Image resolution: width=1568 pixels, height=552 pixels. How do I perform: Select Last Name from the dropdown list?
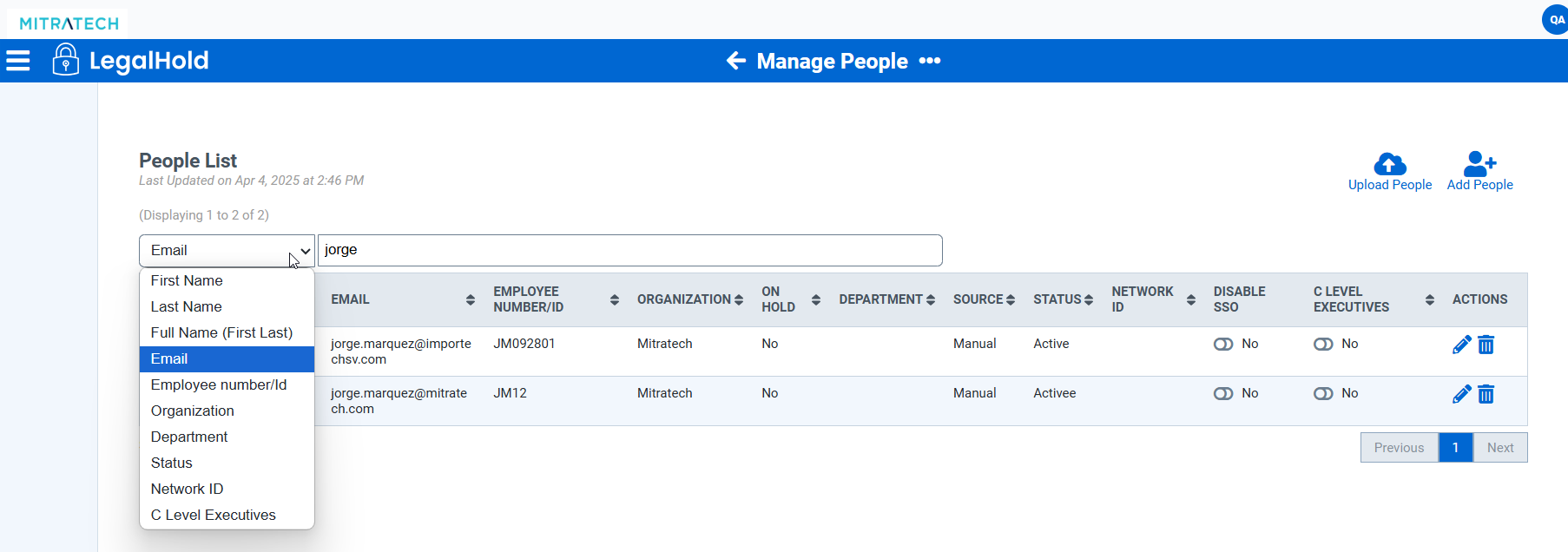pos(227,306)
